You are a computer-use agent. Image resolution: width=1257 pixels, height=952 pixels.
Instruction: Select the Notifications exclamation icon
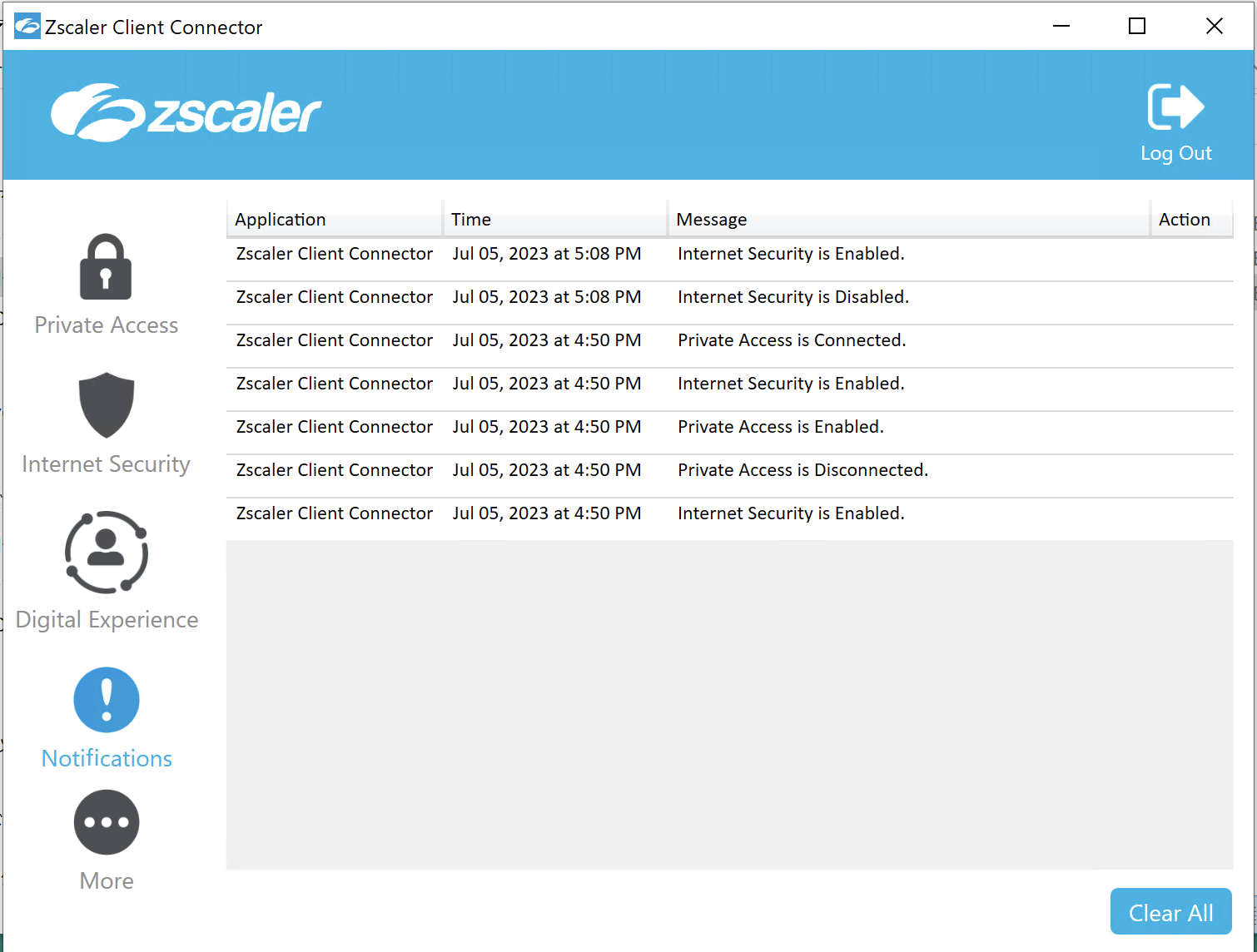pos(107,700)
